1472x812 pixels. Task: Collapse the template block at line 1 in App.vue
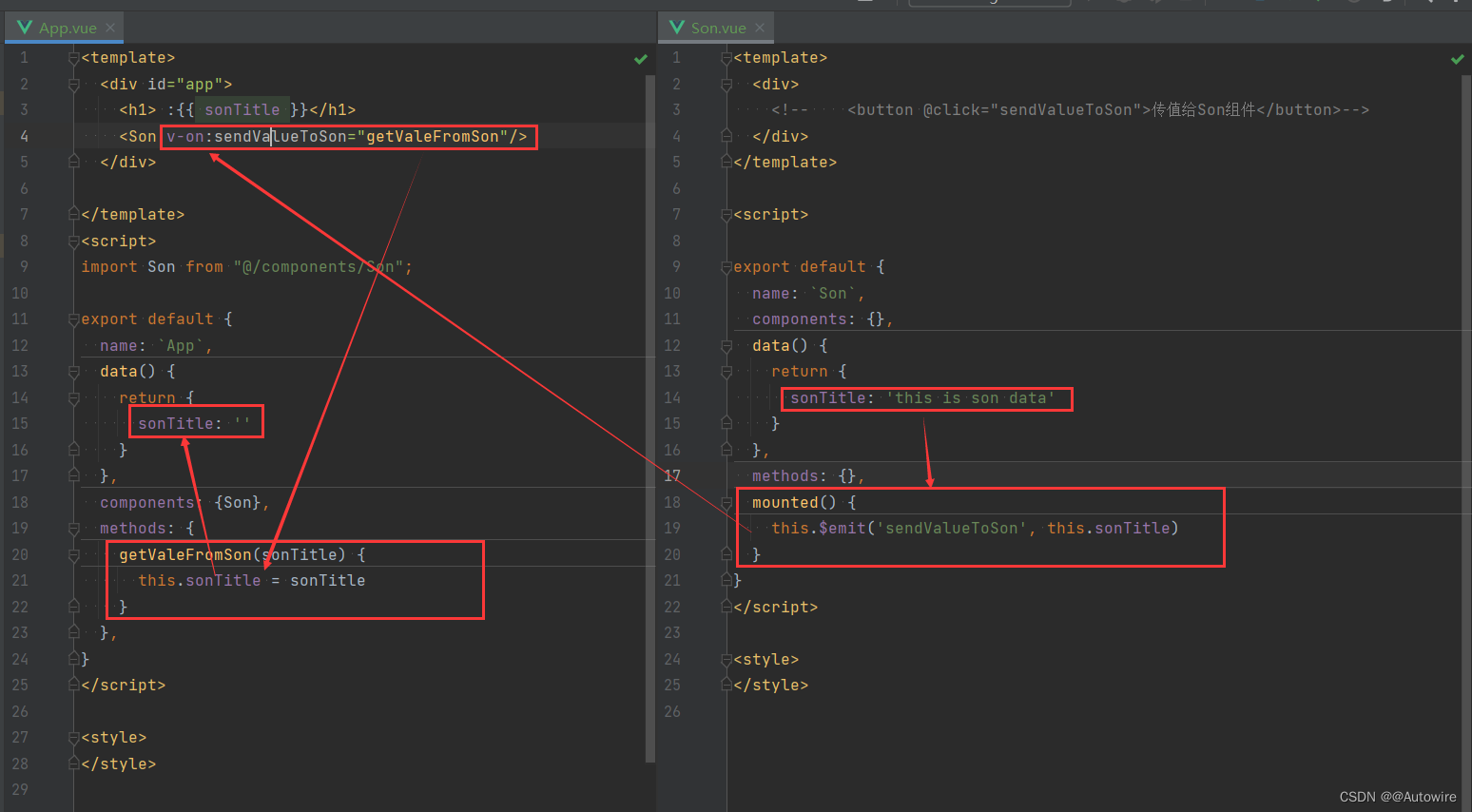(x=73, y=58)
